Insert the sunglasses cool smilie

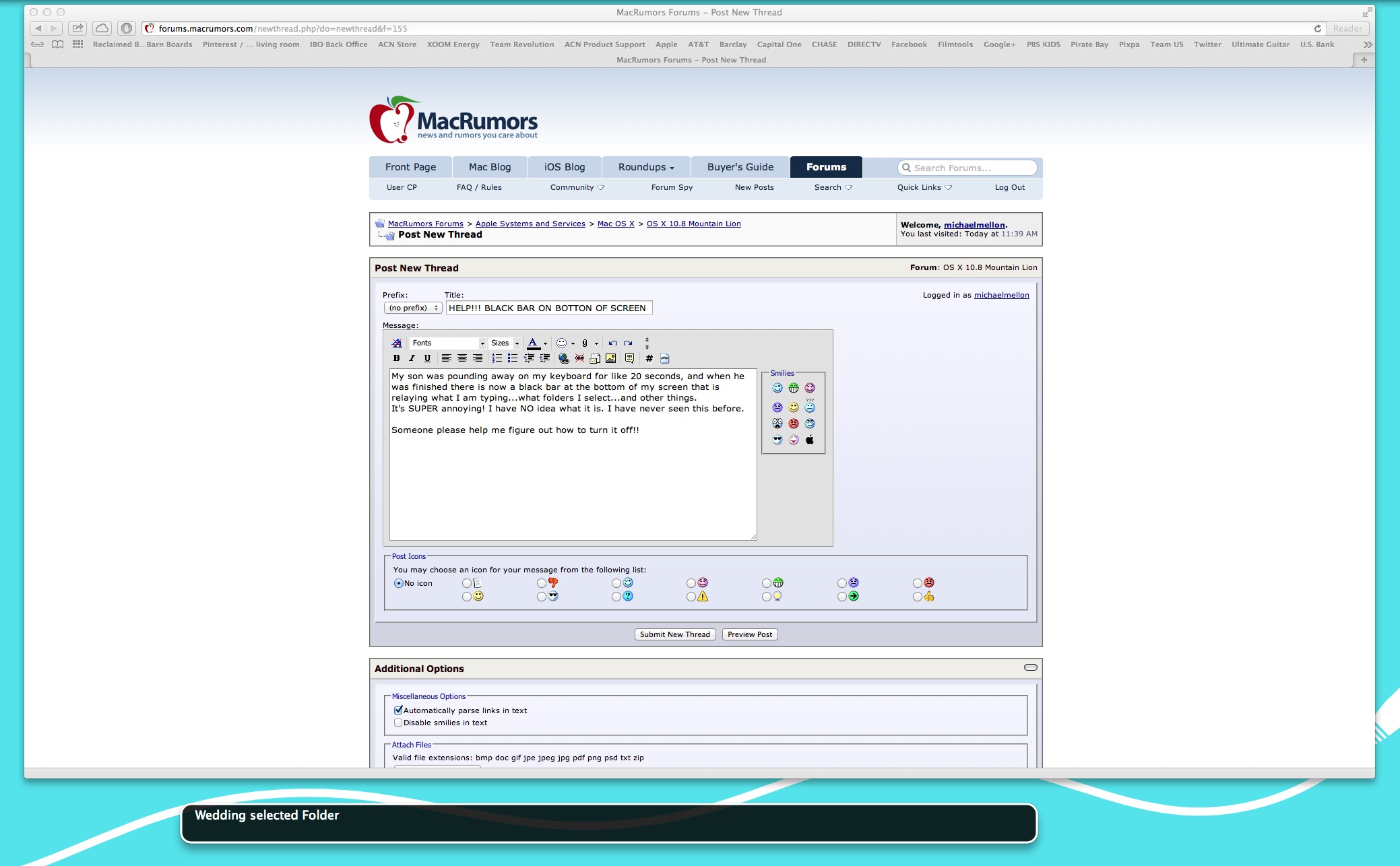tap(777, 440)
